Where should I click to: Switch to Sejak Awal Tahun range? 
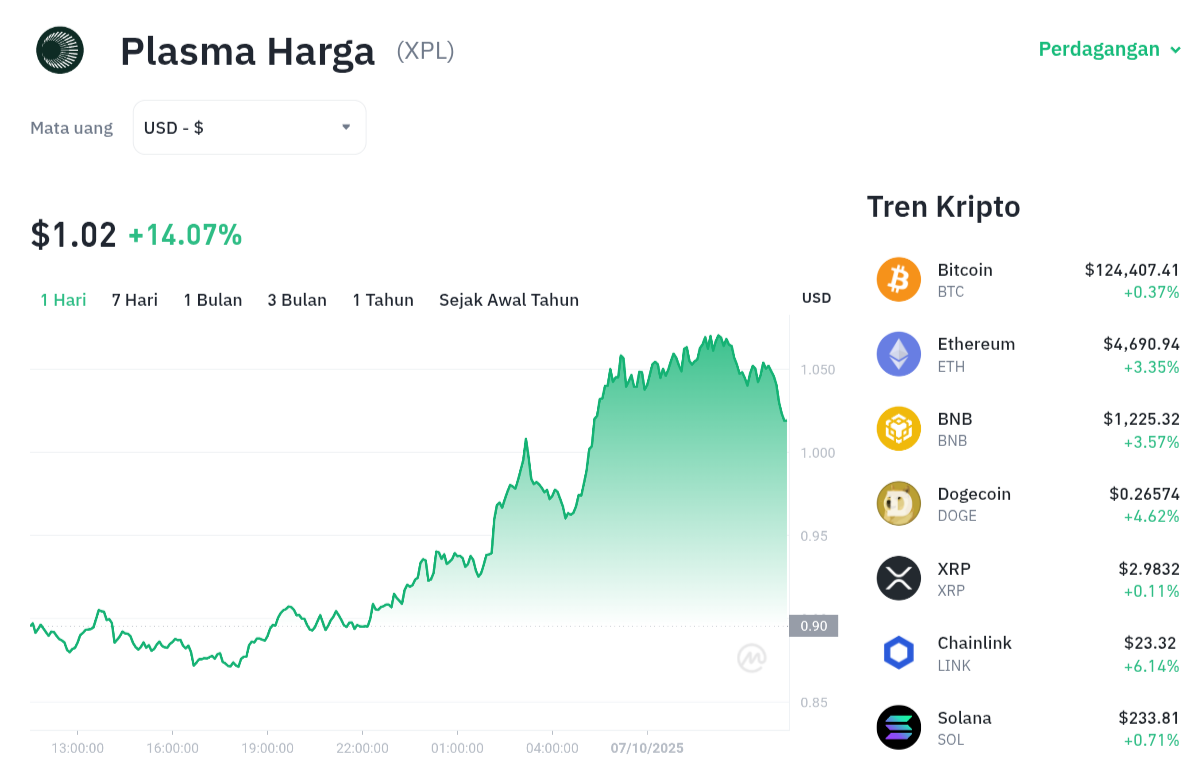(508, 300)
